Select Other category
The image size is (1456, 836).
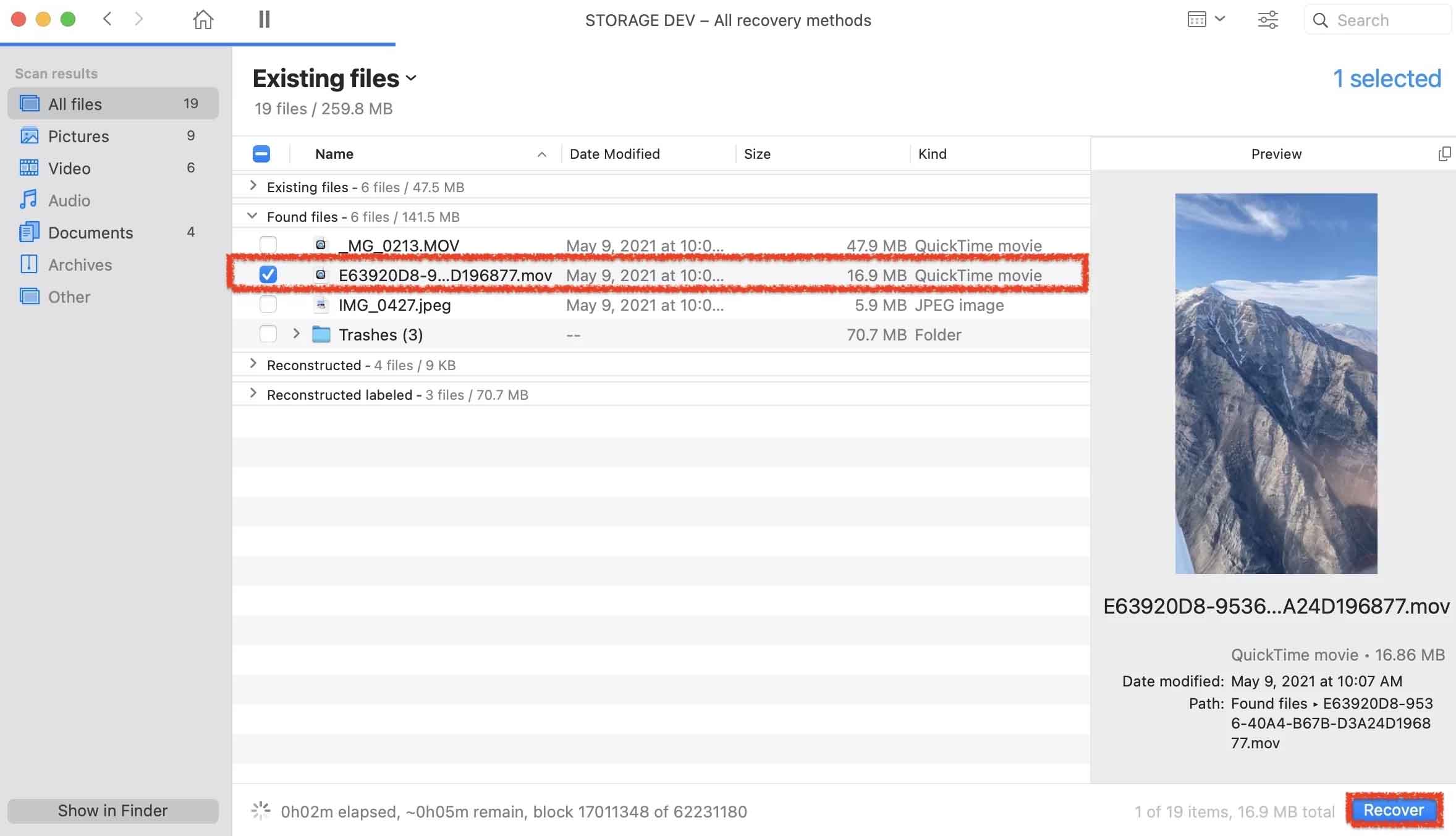[x=113, y=297]
